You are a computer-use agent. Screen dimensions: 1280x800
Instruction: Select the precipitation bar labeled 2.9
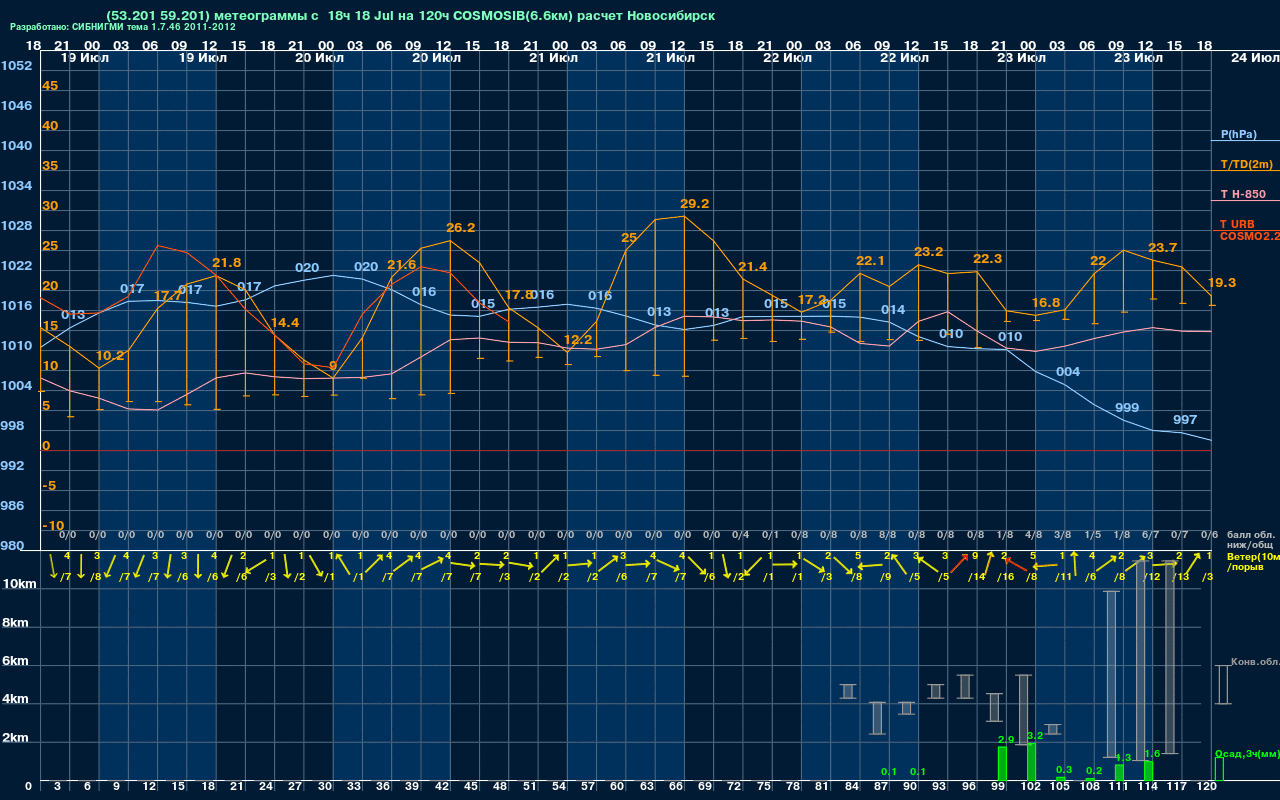click(x=1002, y=764)
